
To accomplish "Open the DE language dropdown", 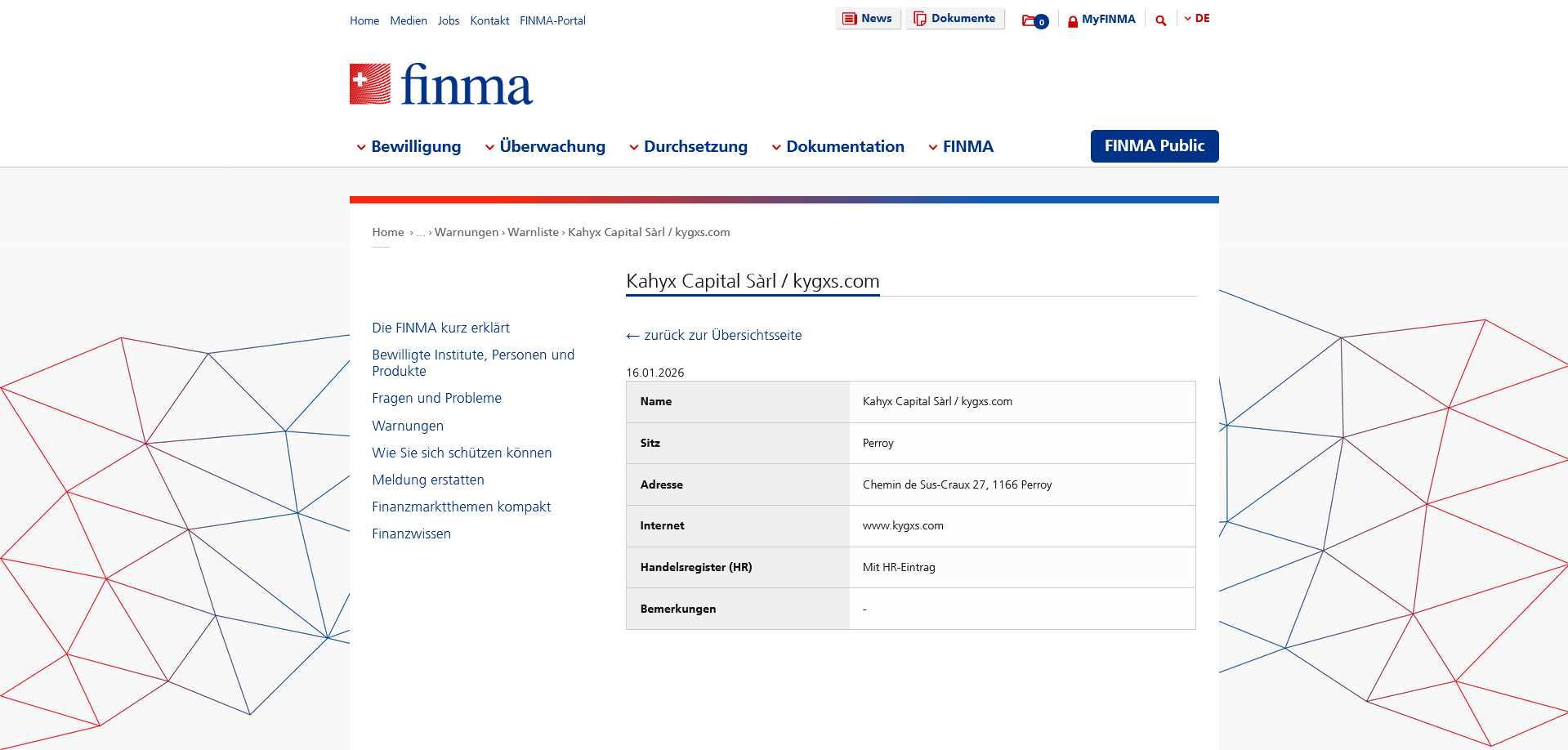I will [x=1197, y=19].
